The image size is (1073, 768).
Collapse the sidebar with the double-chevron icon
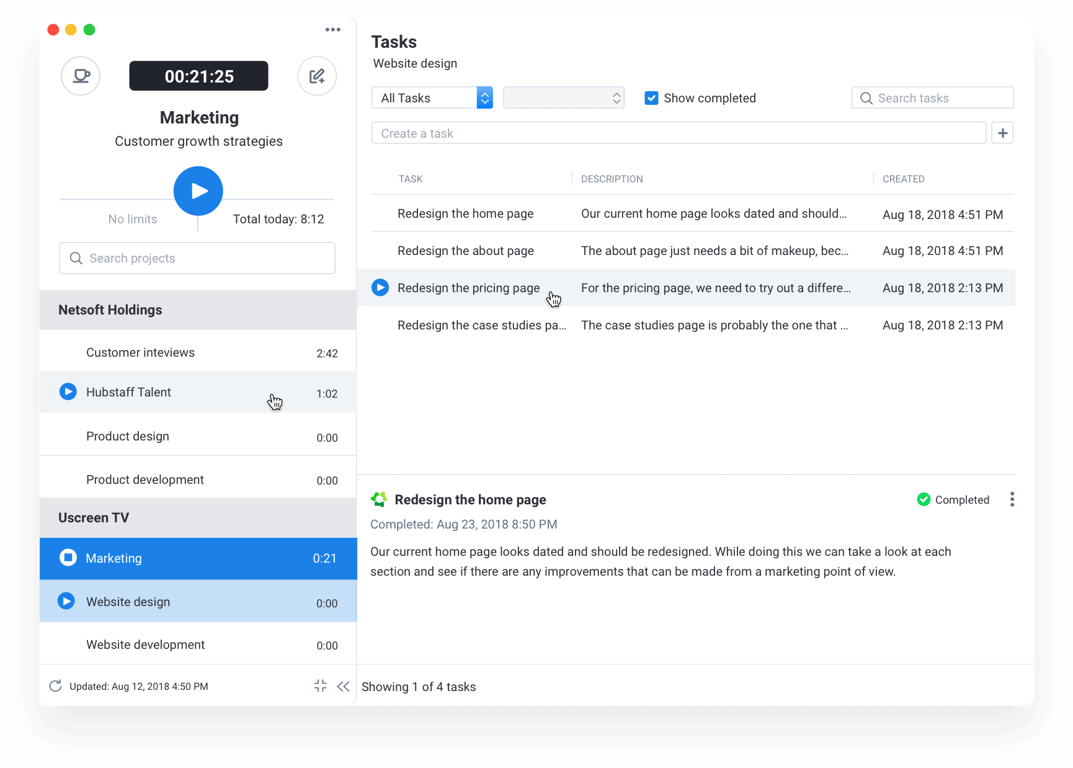(x=344, y=686)
